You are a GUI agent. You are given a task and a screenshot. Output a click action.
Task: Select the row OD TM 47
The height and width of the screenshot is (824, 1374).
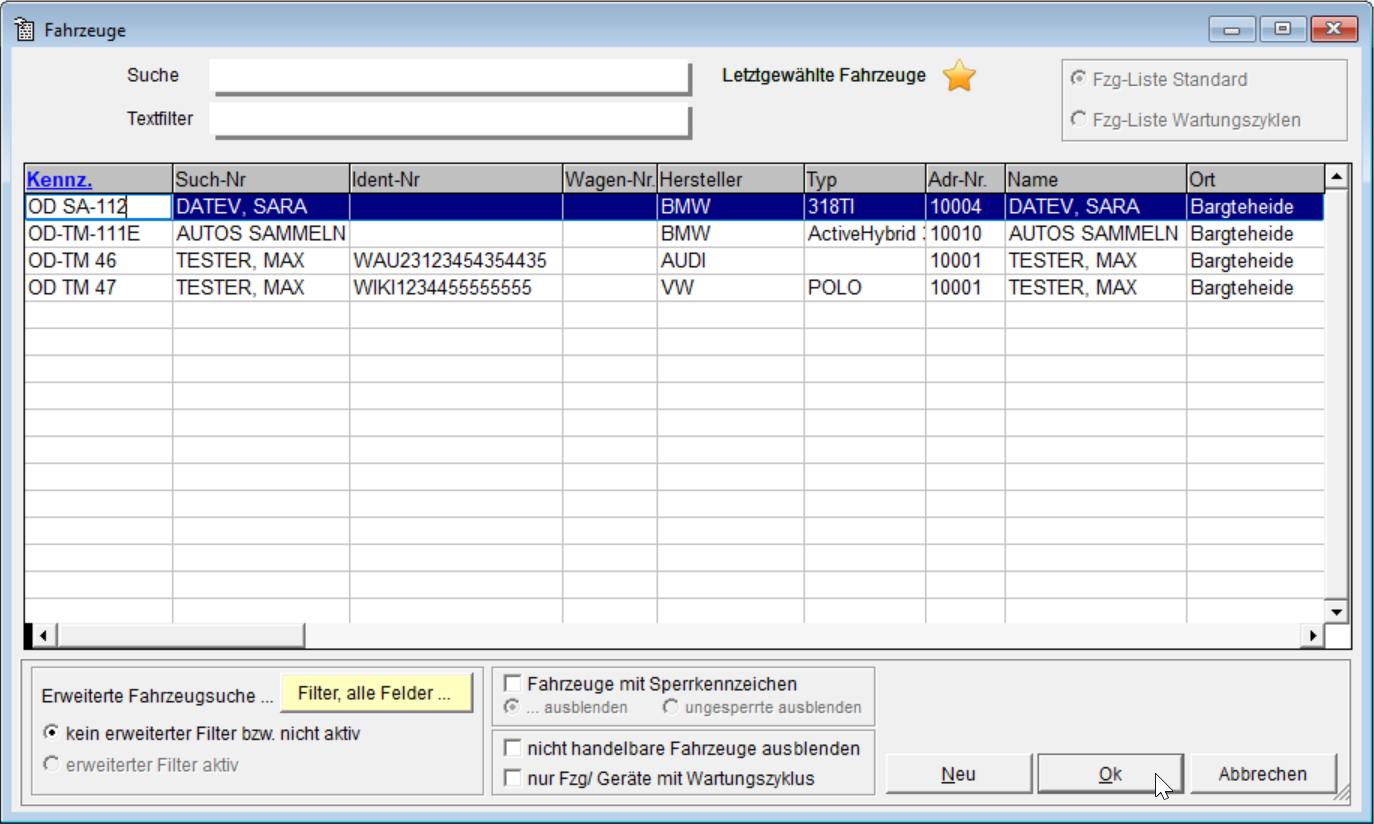click(674, 288)
